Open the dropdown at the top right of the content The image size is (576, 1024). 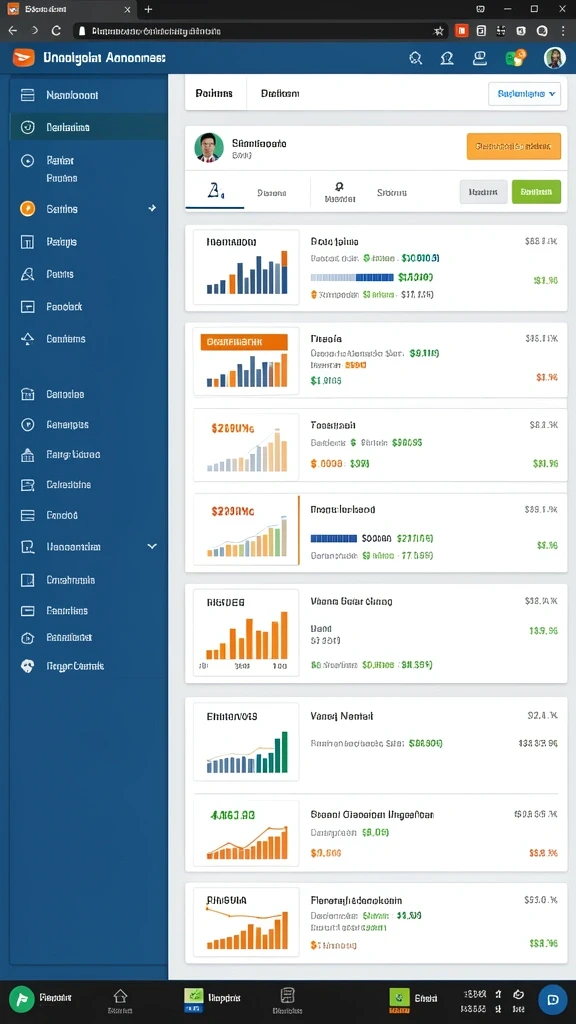(x=524, y=94)
